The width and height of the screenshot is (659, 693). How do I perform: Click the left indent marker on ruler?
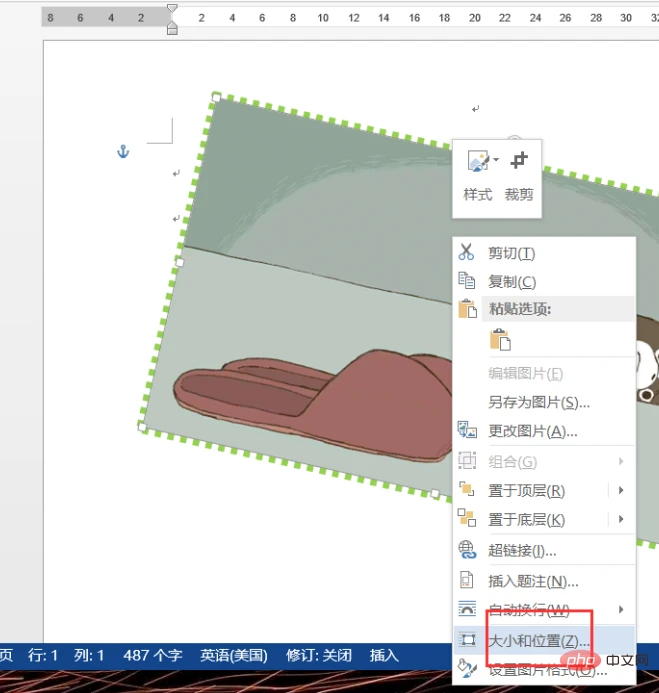(x=172, y=29)
